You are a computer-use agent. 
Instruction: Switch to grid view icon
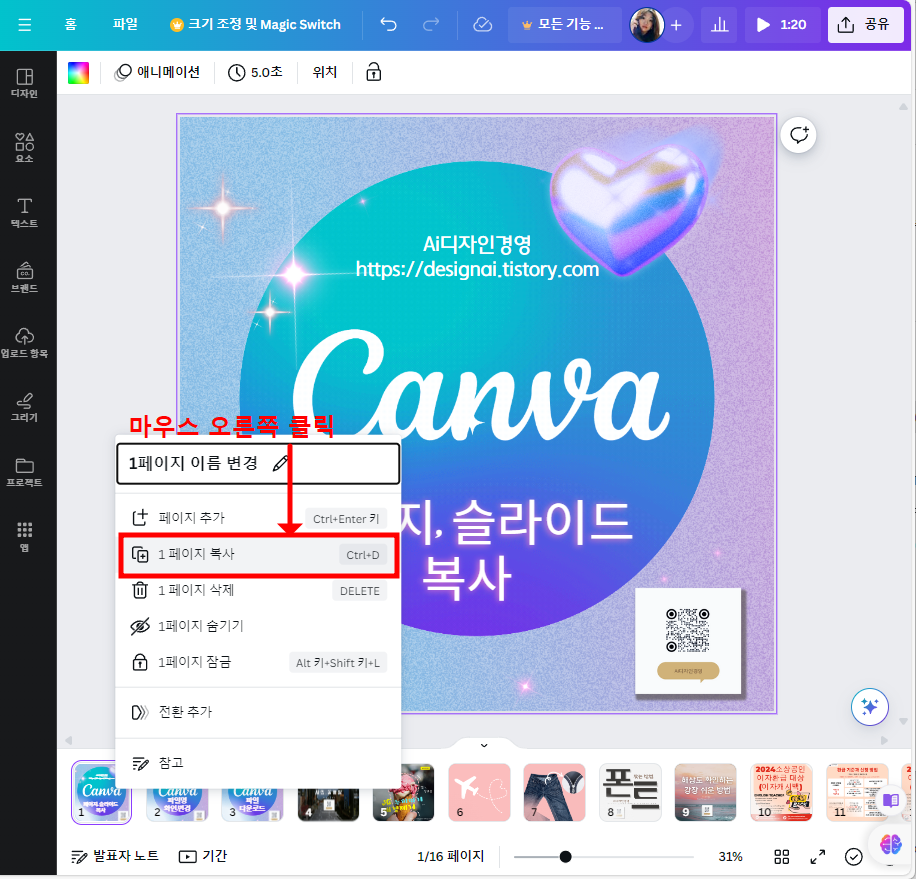click(781, 857)
